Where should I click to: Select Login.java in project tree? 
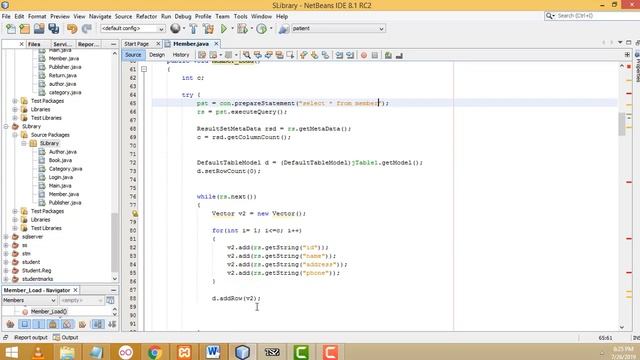pos(61,177)
